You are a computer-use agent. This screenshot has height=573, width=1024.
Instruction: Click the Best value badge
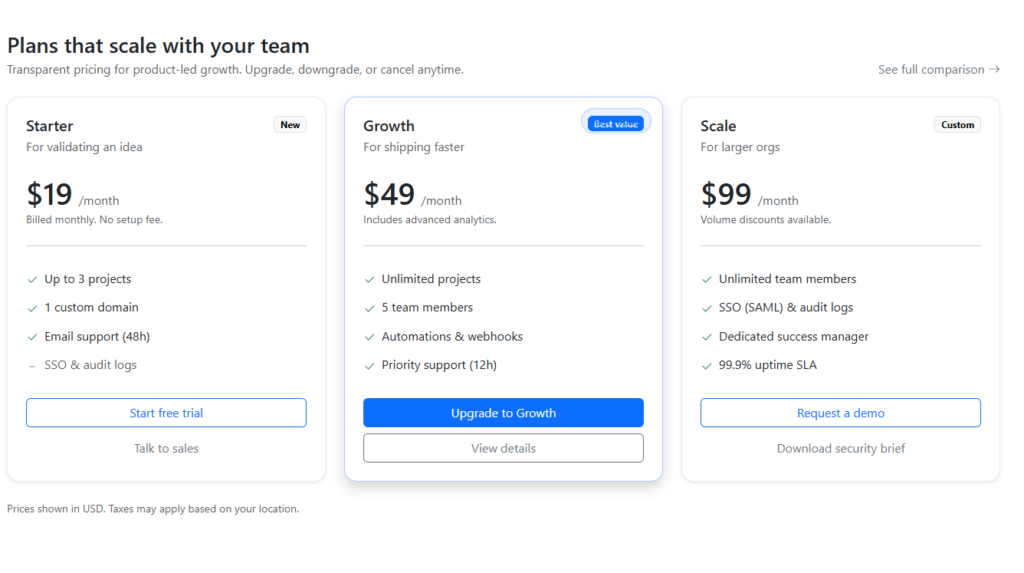(615, 124)
